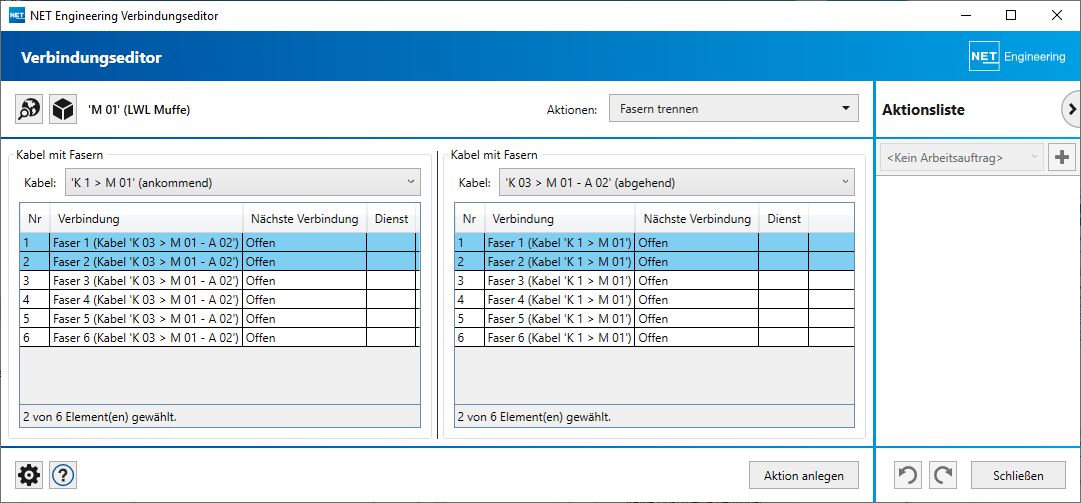Screen dimensions: 1081x503
Task: Open the settings gear icon
Action: 29,475
